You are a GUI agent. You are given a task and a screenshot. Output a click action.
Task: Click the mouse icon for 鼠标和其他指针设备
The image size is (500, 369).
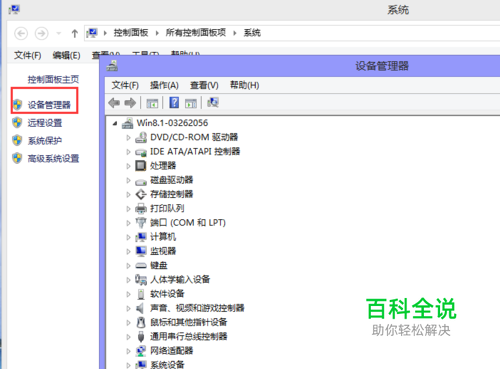pos(141,322)
